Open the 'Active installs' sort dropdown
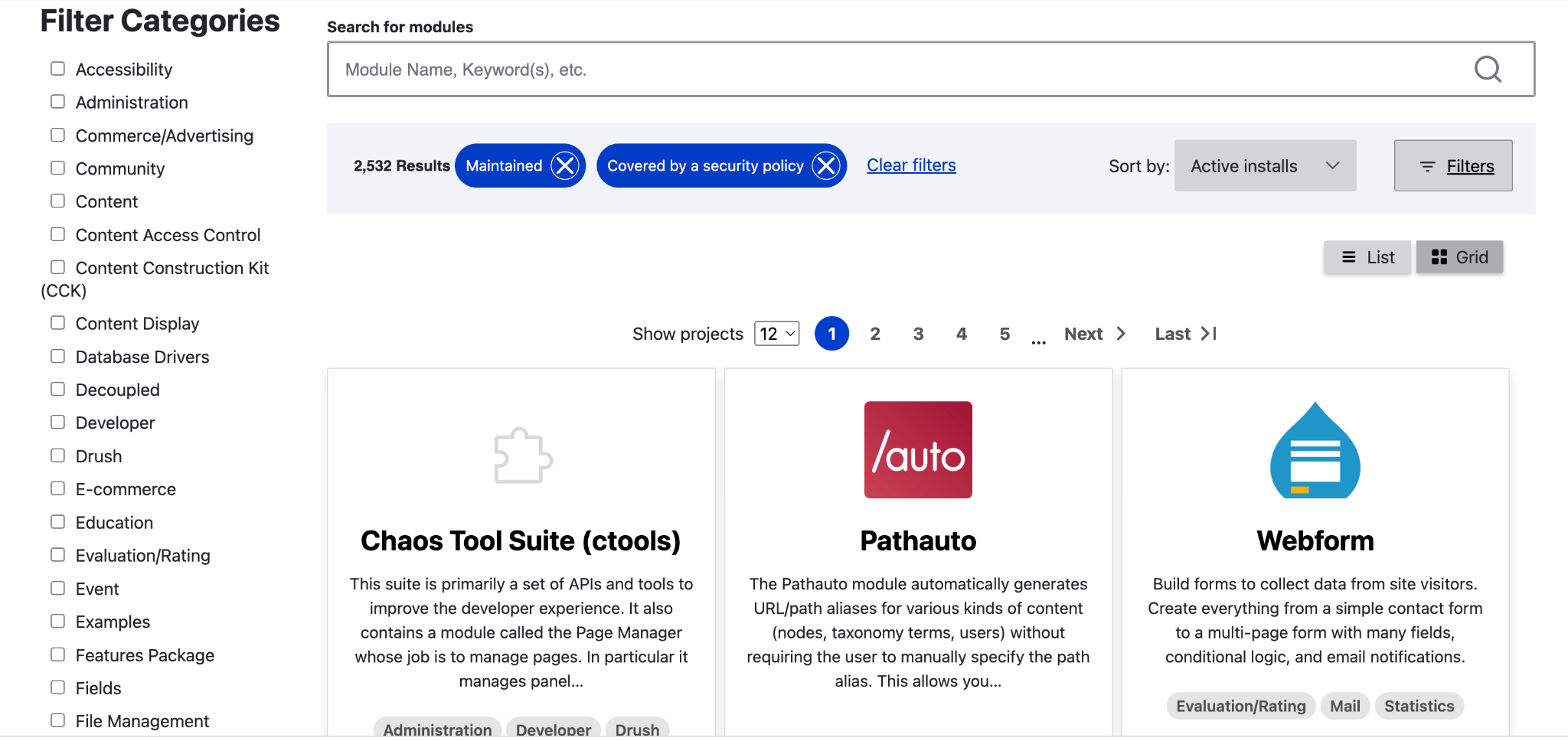The height and width of the screenshot is (741, 1568). pos(1264,165)
